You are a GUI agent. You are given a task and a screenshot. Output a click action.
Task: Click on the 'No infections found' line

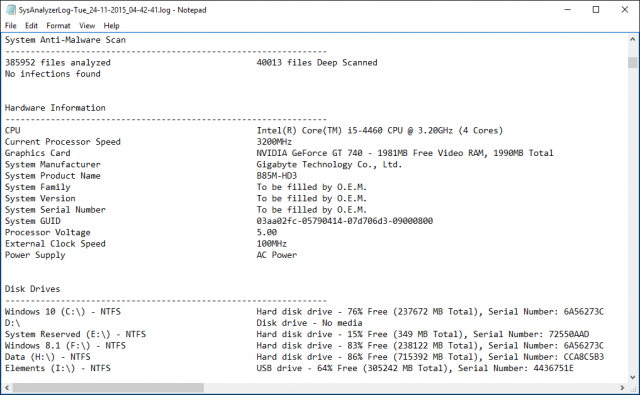(x=53, y=74)
